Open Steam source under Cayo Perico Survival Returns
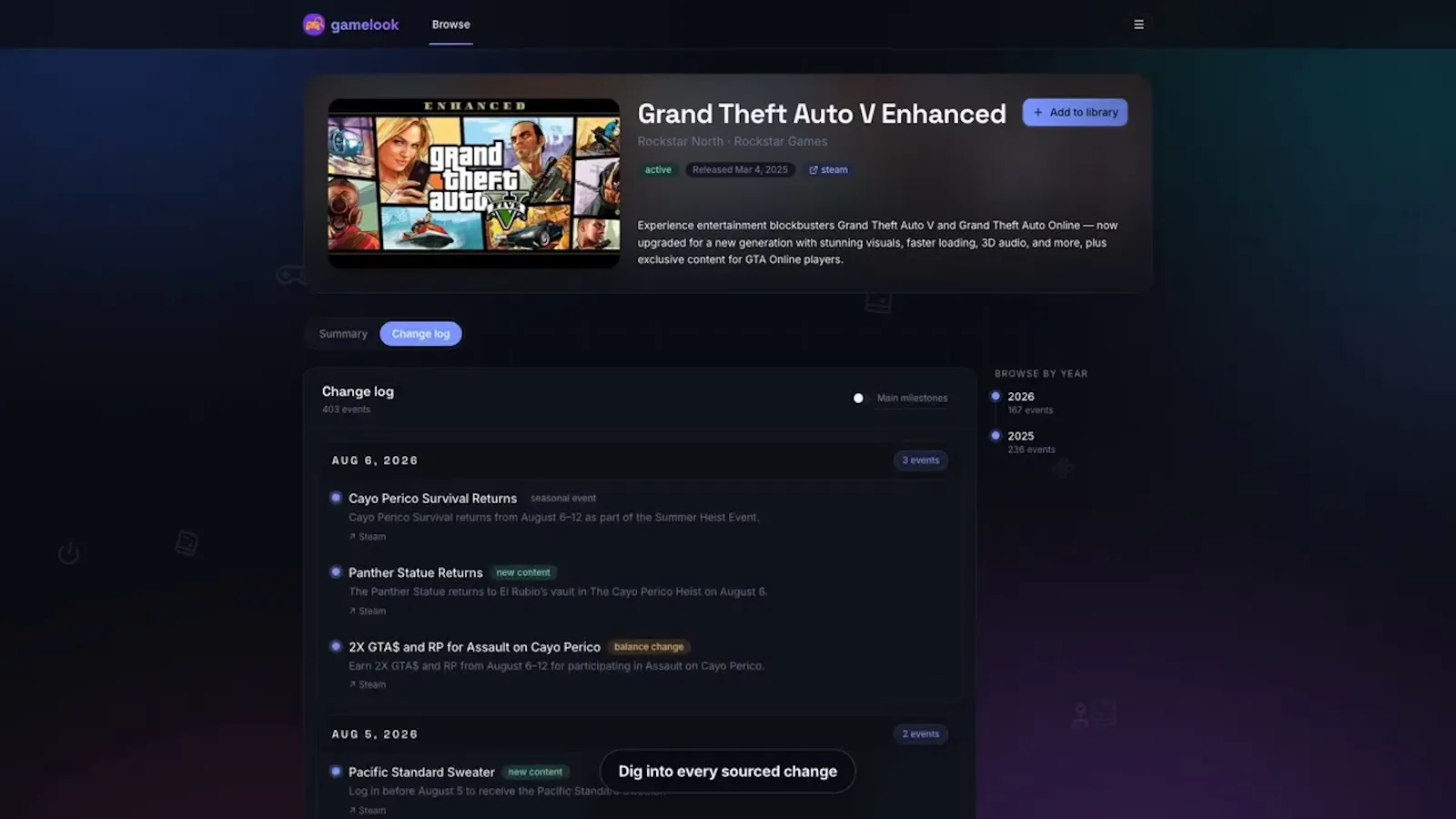The height and width of the screenshot is (819, 1456). [368, 537]
